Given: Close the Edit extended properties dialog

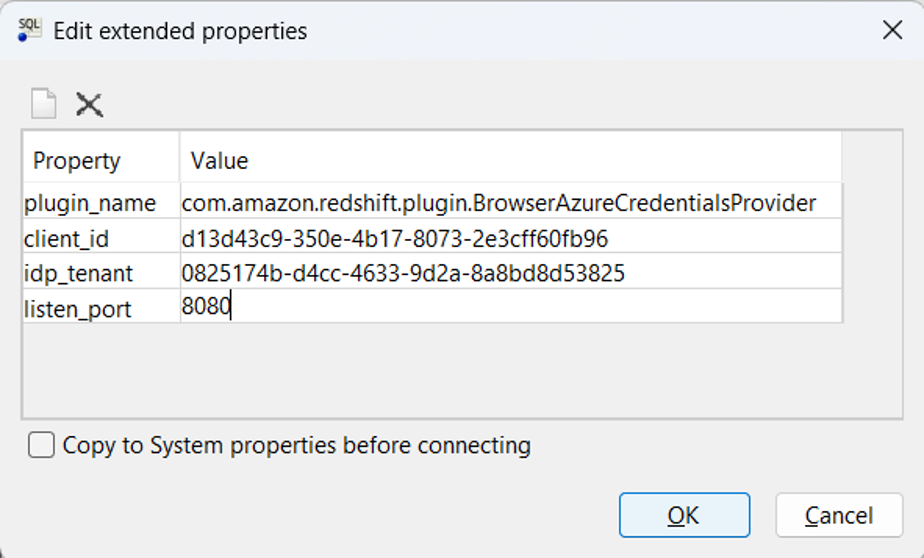Looking at the screenshot, I should pos(892,30).
